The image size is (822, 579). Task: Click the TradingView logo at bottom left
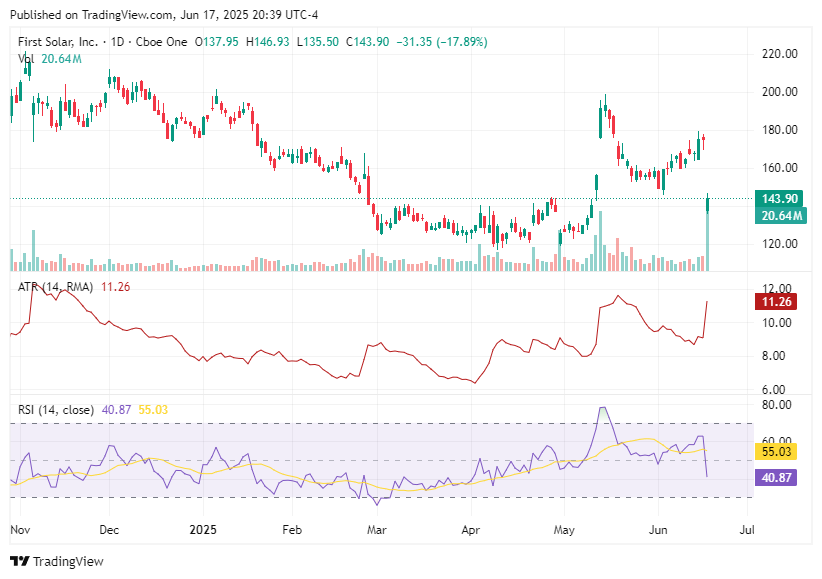click(x=57, y=561)
